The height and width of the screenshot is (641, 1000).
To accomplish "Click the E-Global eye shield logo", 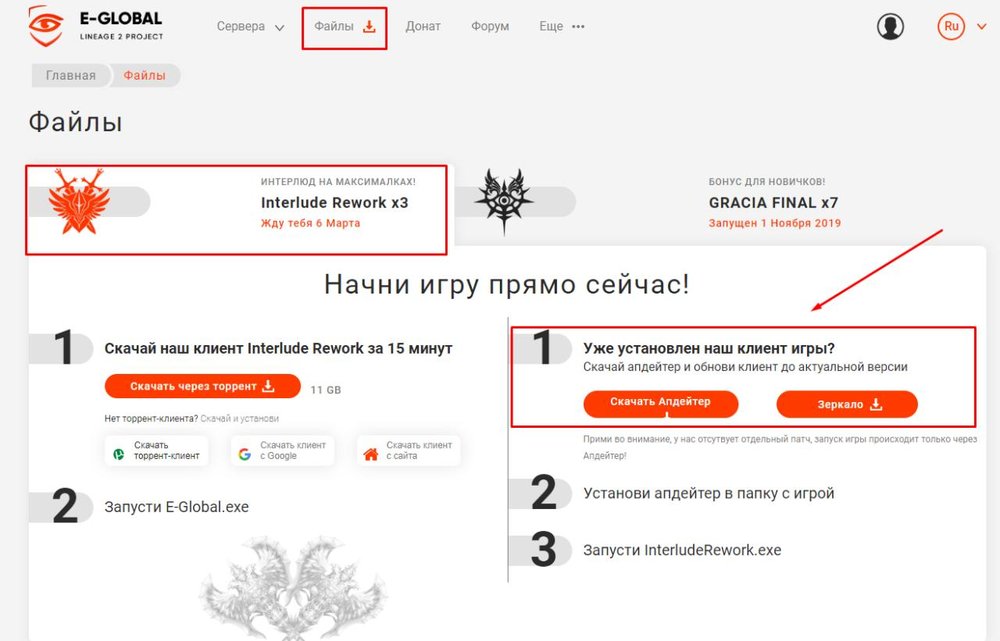I will click(45, 26).
